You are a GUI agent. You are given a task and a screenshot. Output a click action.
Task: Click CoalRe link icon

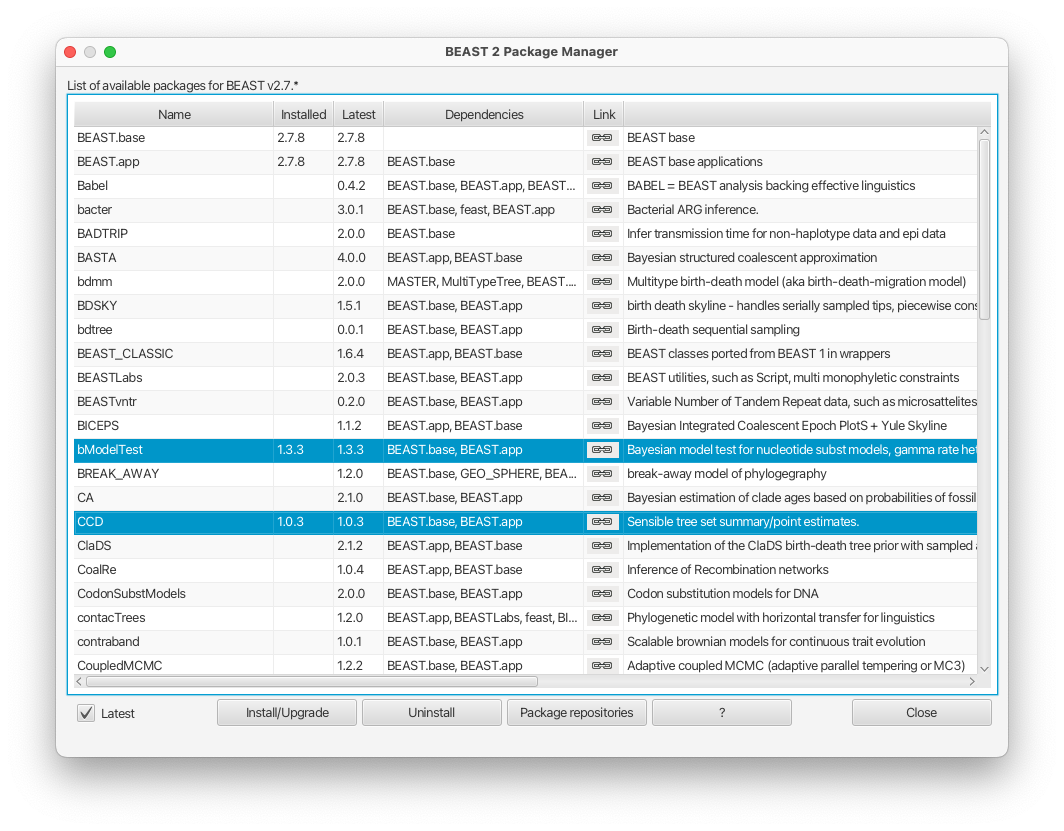[602, 570]
